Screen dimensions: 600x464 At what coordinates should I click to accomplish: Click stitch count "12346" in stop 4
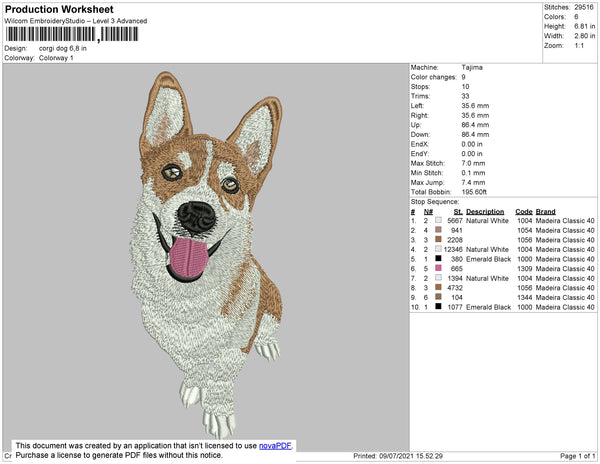pyautogui.click(x=453, y=249)
